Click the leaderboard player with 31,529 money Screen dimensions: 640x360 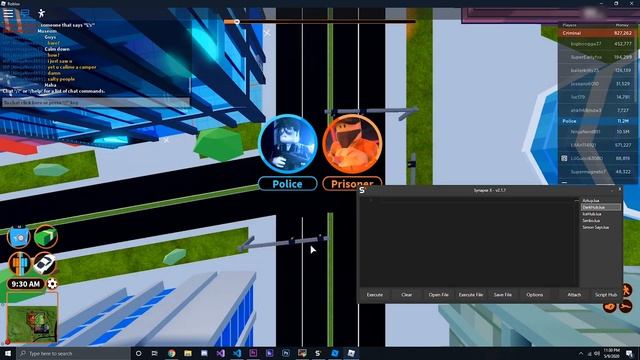pyautogui.click(x=596, y=84)
